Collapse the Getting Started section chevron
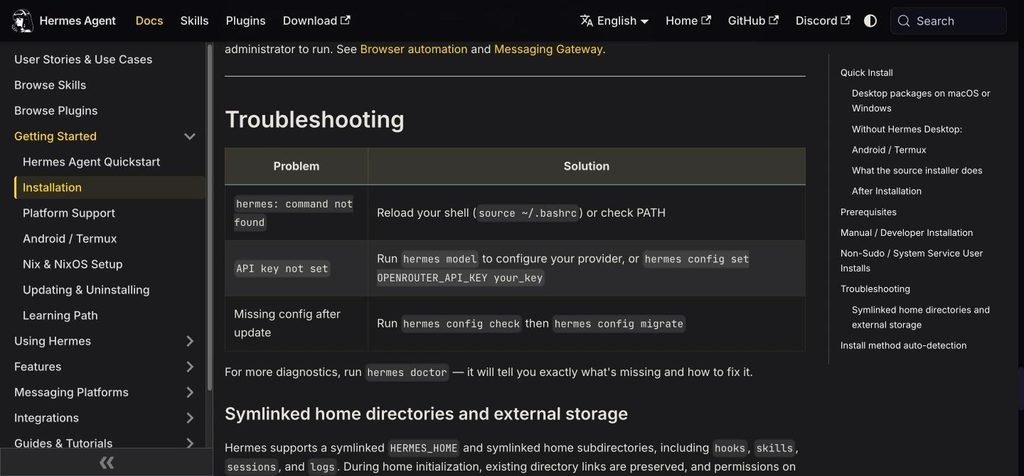 (x=189, y=136)
